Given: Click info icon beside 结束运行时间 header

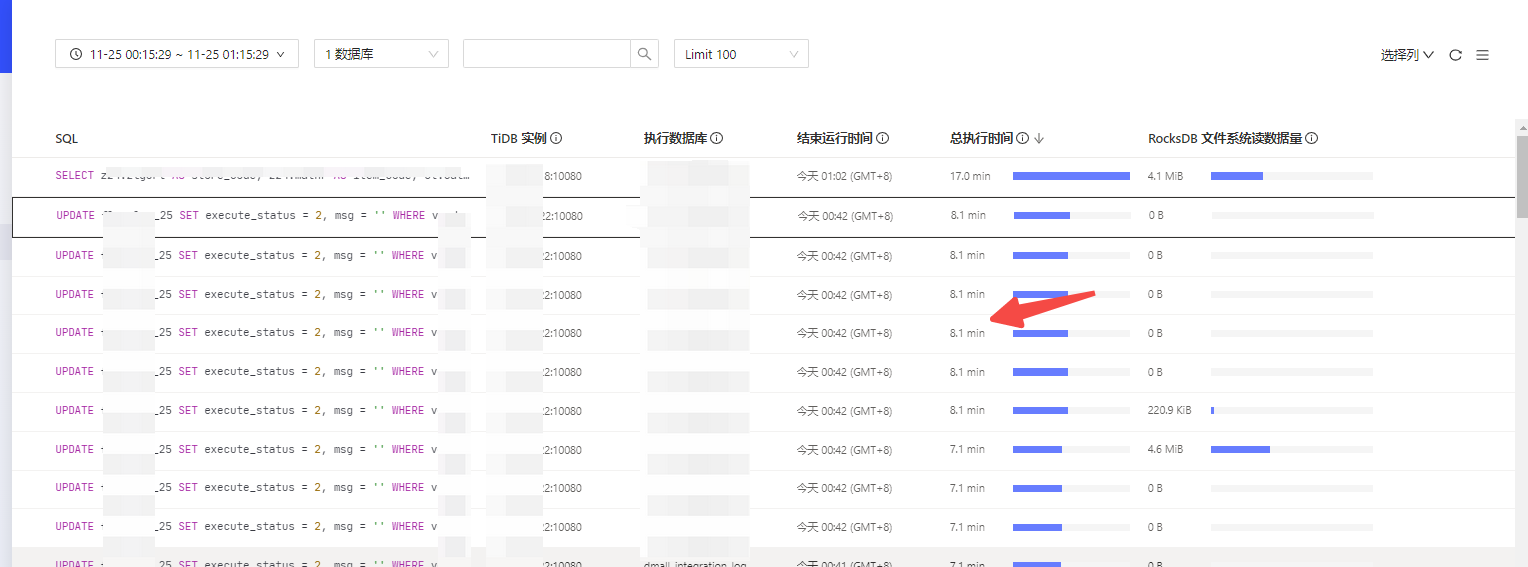Looking at the screenshot, I should (883, 139).
